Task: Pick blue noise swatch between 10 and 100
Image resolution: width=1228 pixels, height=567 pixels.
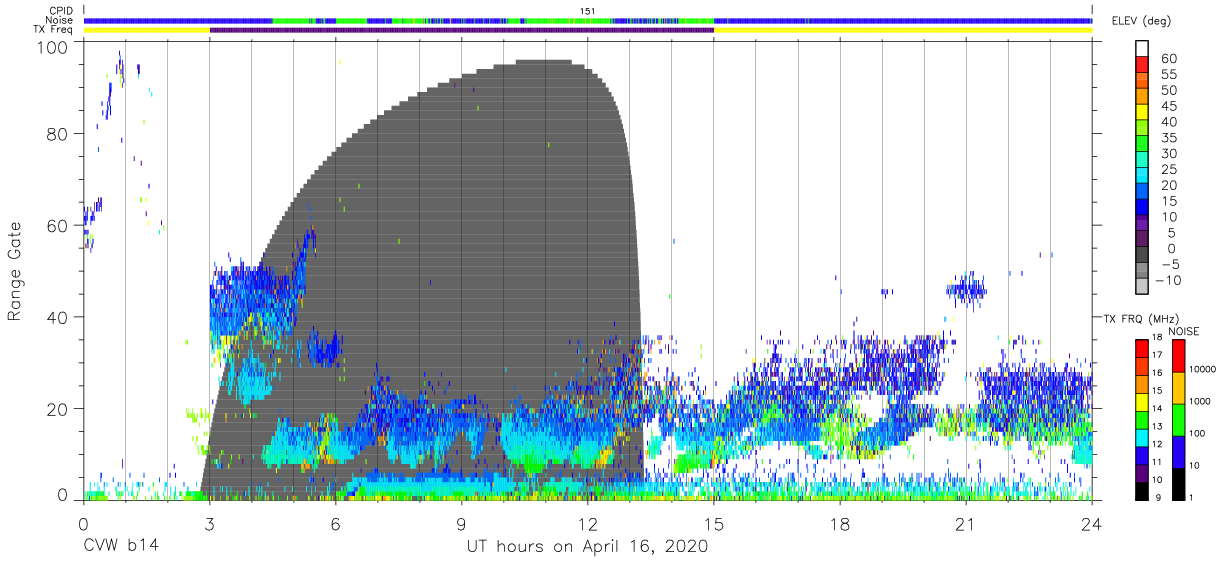Action: 1178,450
